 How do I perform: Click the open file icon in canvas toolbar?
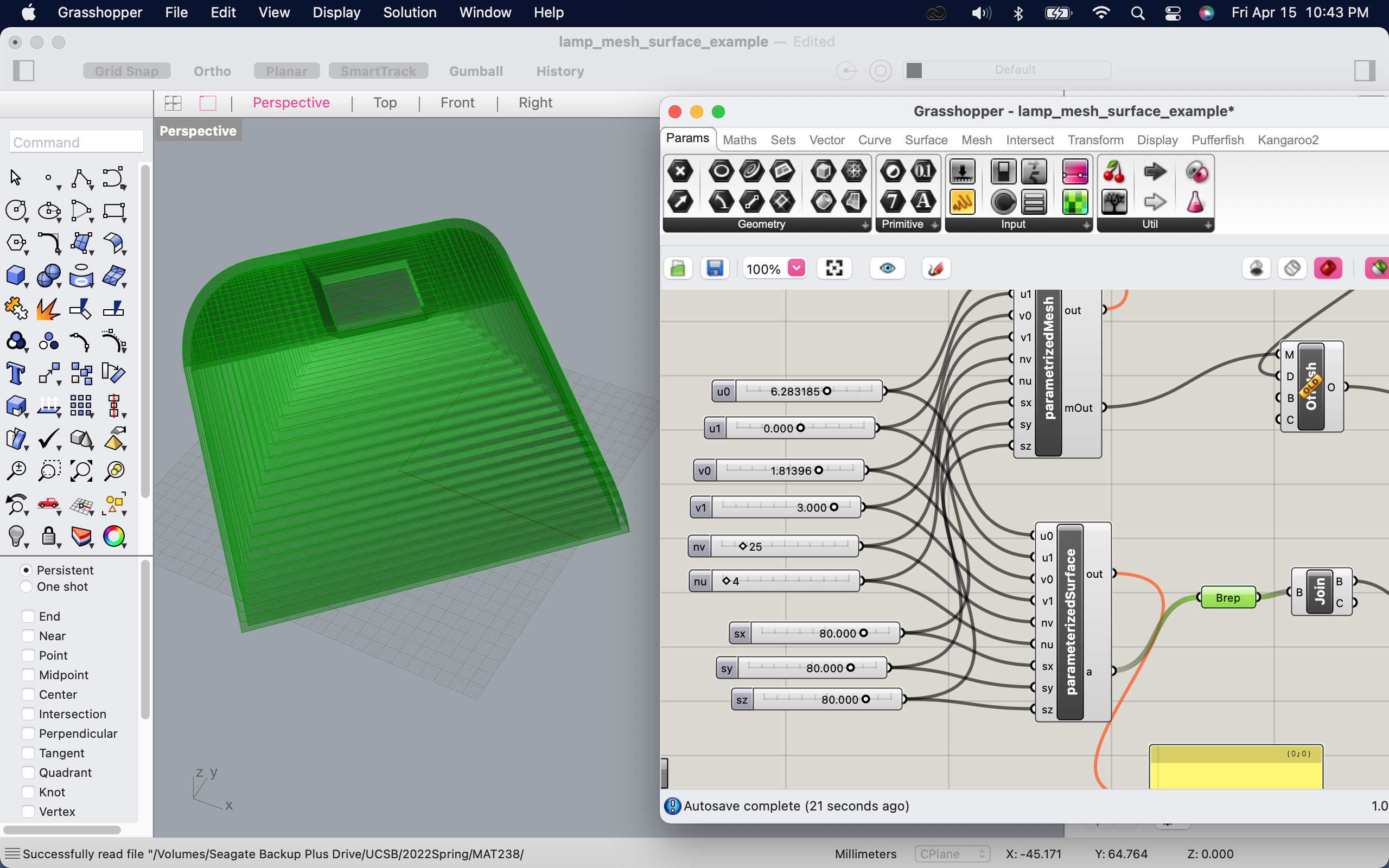(678, 268)
